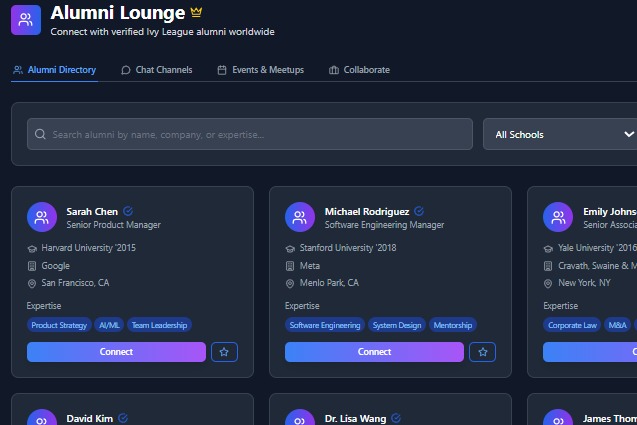This screenshot has width=637, height=425.
Task: Click the Events & Meetups calendar icon
Action: (x=222, y=70)
